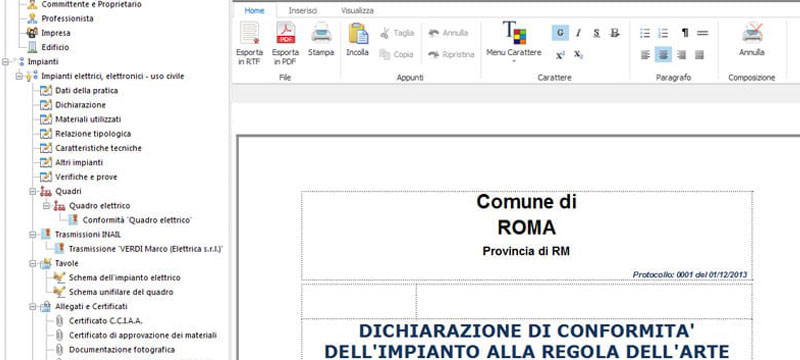
Task: Center align the paragraph
Action: [663, 55]
